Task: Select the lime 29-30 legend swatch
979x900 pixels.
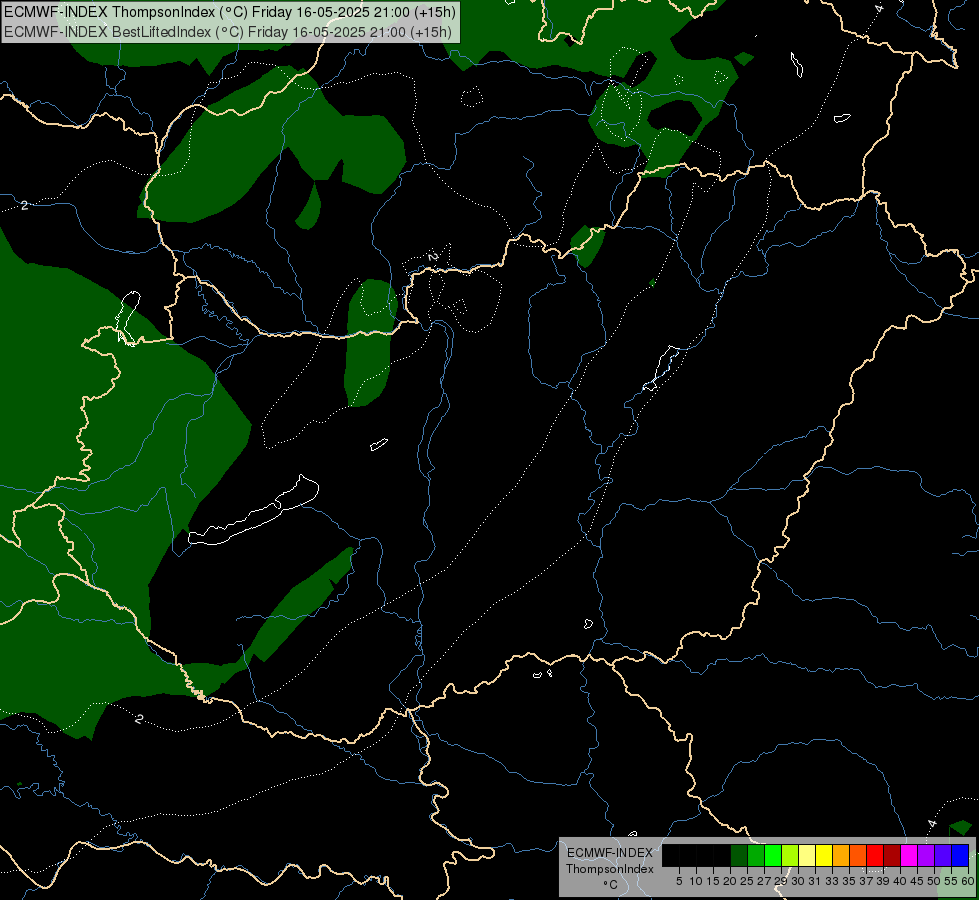Action: [x=790, y=855]
